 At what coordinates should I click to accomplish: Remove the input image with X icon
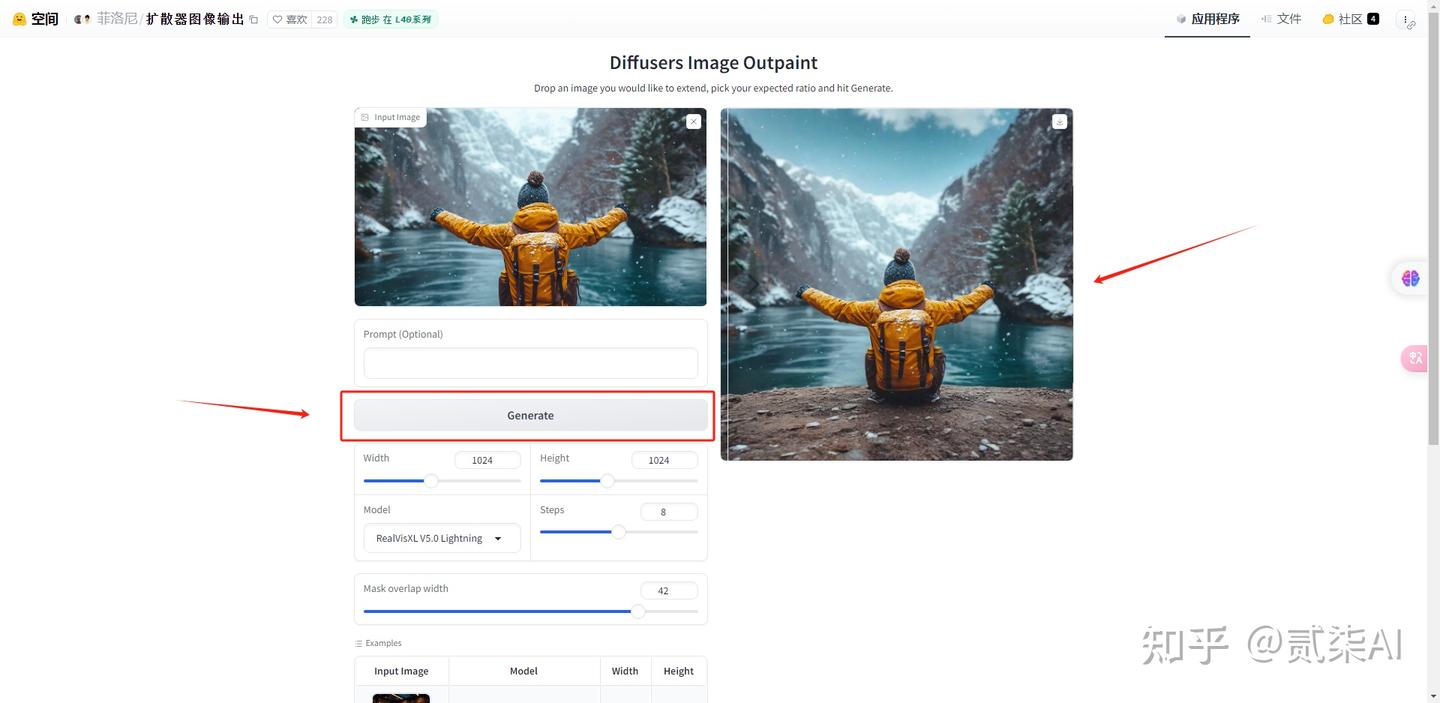[693, 121]
